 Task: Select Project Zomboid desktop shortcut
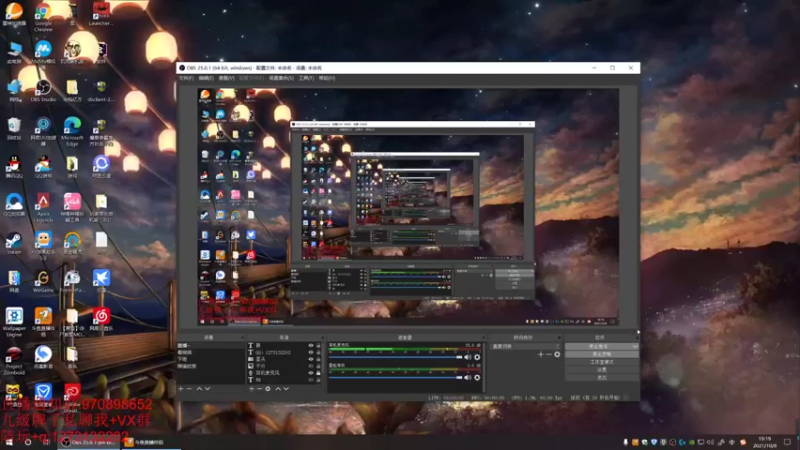14,361
